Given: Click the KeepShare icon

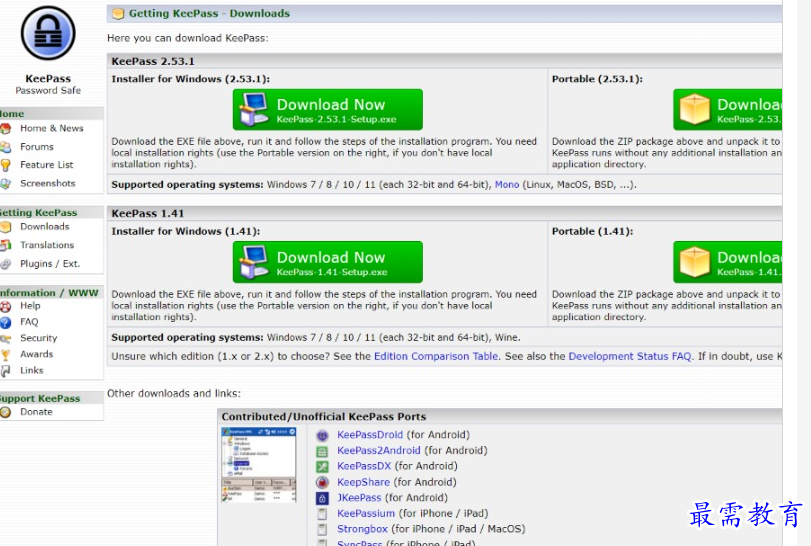Looking at the screenshot, I should click(322, 482).
